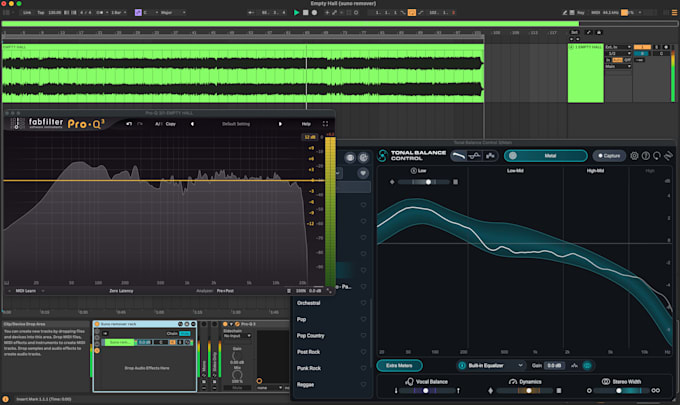Click the Pro-Q 3 window resize icon
The width and height of the screenshot is (680, 405).
coord(329,291)
